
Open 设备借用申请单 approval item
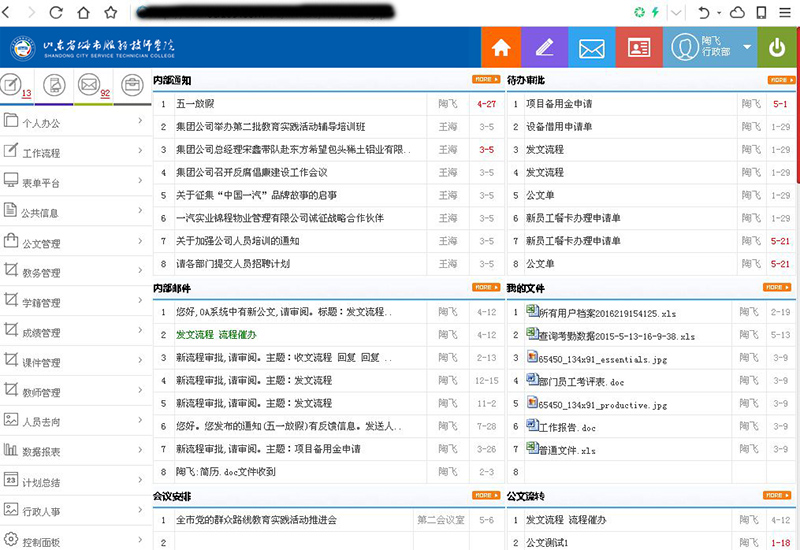pyautogui.click(x=559, y=127)
